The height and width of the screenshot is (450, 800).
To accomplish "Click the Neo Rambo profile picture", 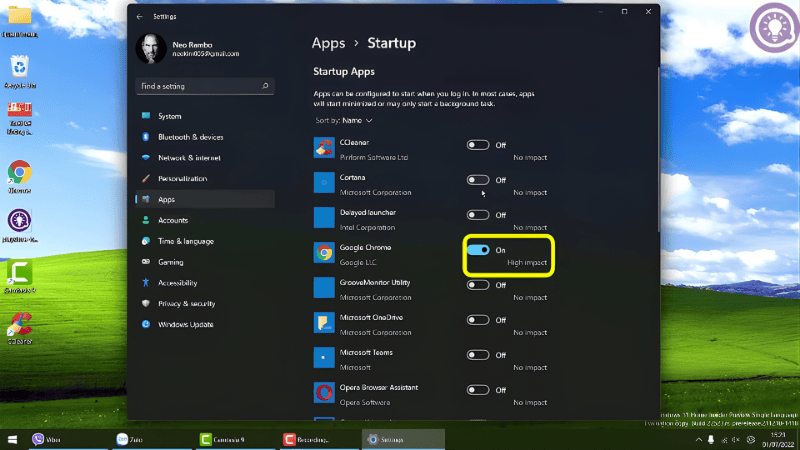I will tap(151, 48).
